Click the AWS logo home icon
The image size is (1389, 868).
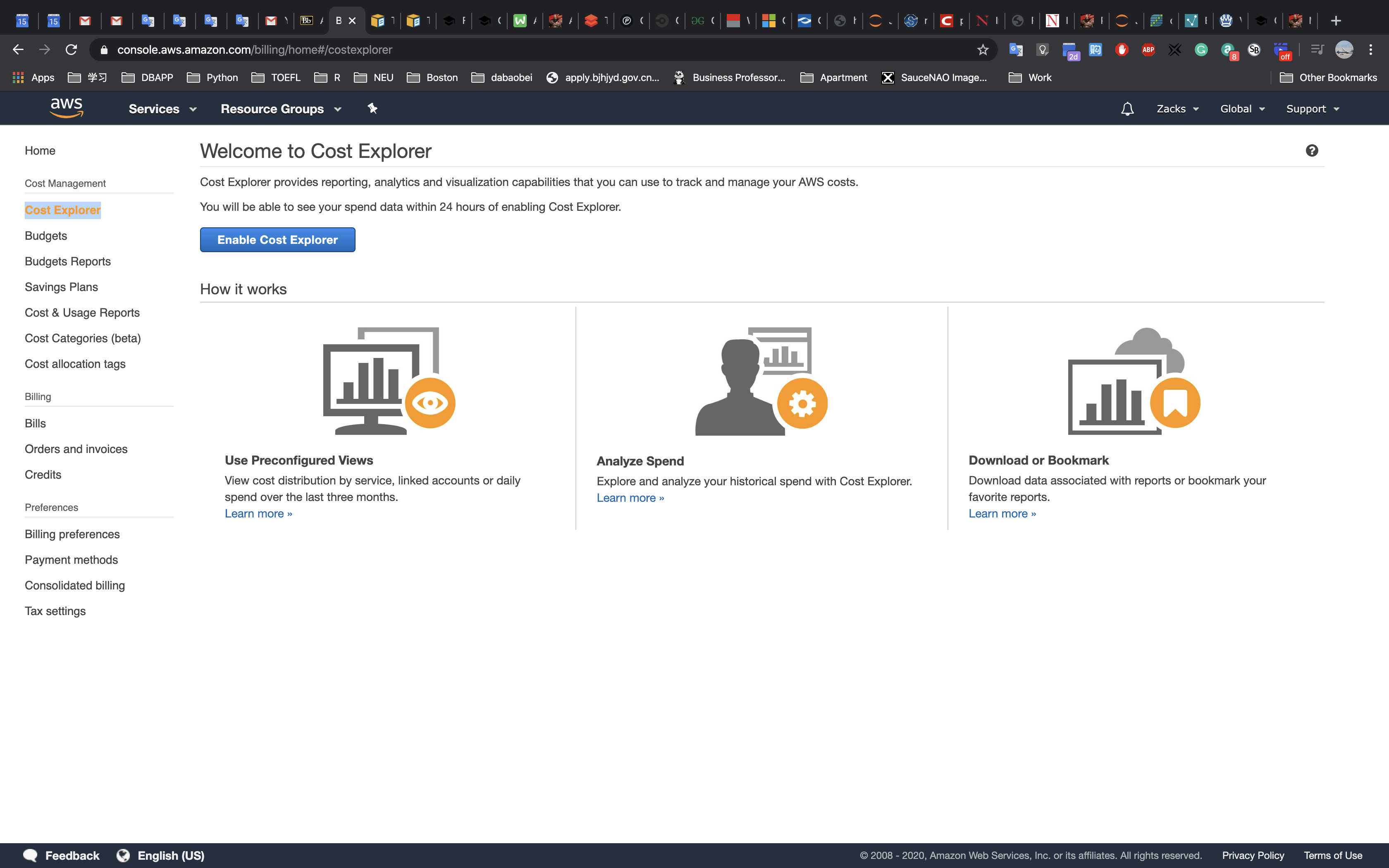tap(67, 108)
